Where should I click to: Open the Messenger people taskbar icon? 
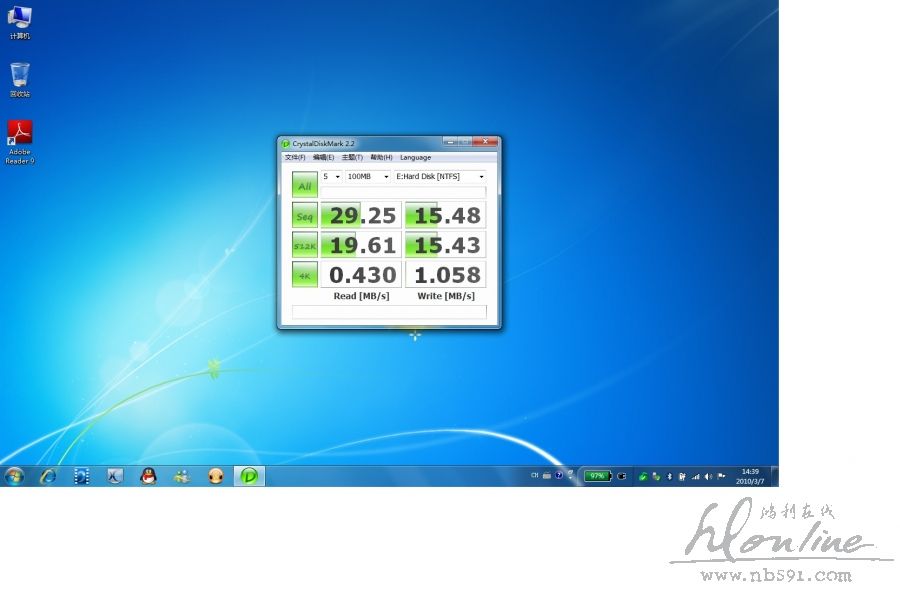click(x=182, y=476)
